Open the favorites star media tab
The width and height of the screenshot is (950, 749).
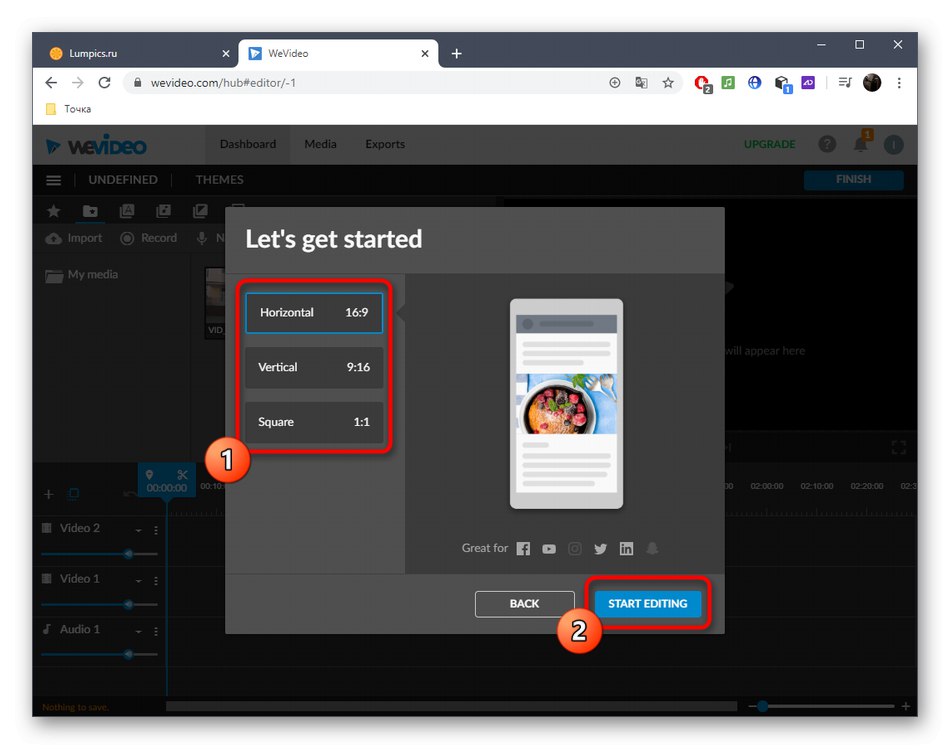[x=53, y=211]
